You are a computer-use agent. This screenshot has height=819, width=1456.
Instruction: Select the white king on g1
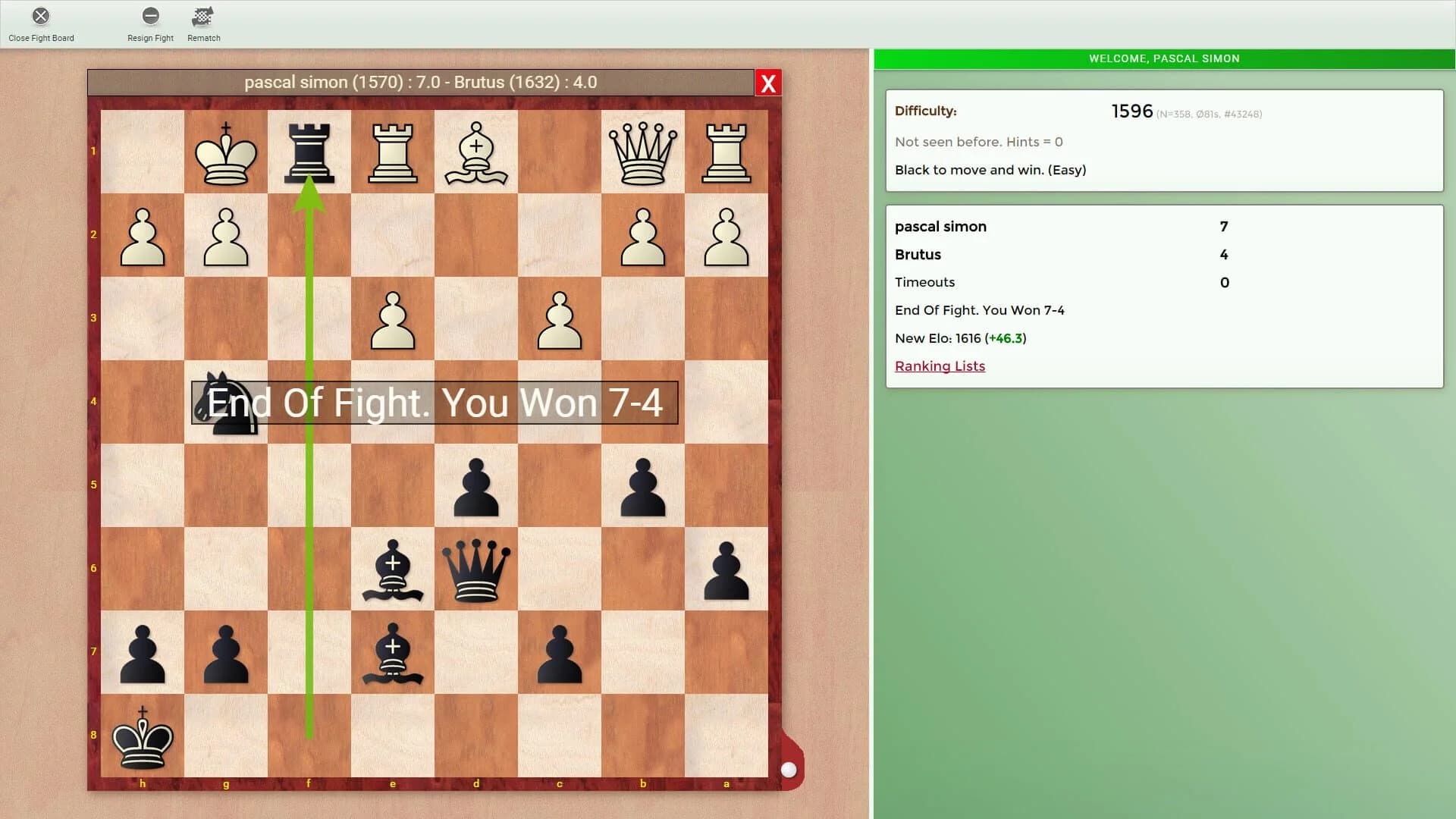pos(225,152)
